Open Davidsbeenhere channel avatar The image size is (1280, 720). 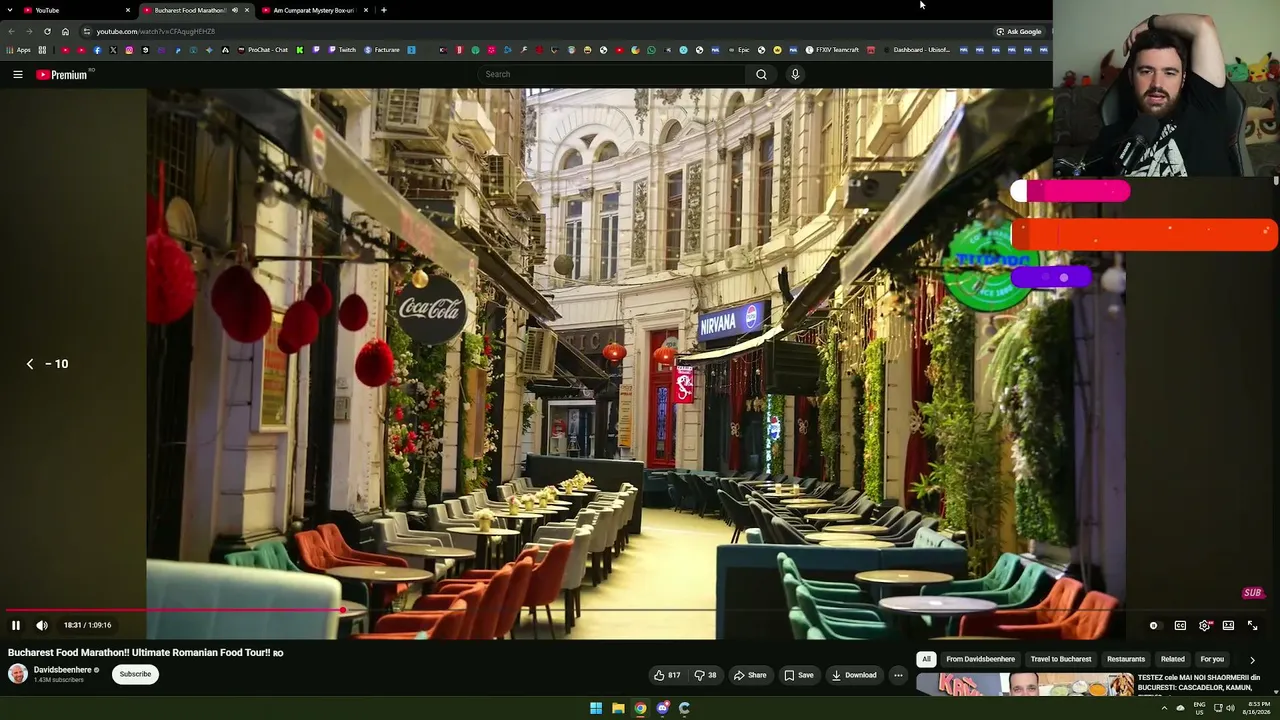pyautogui.click(x=18, y=674)
